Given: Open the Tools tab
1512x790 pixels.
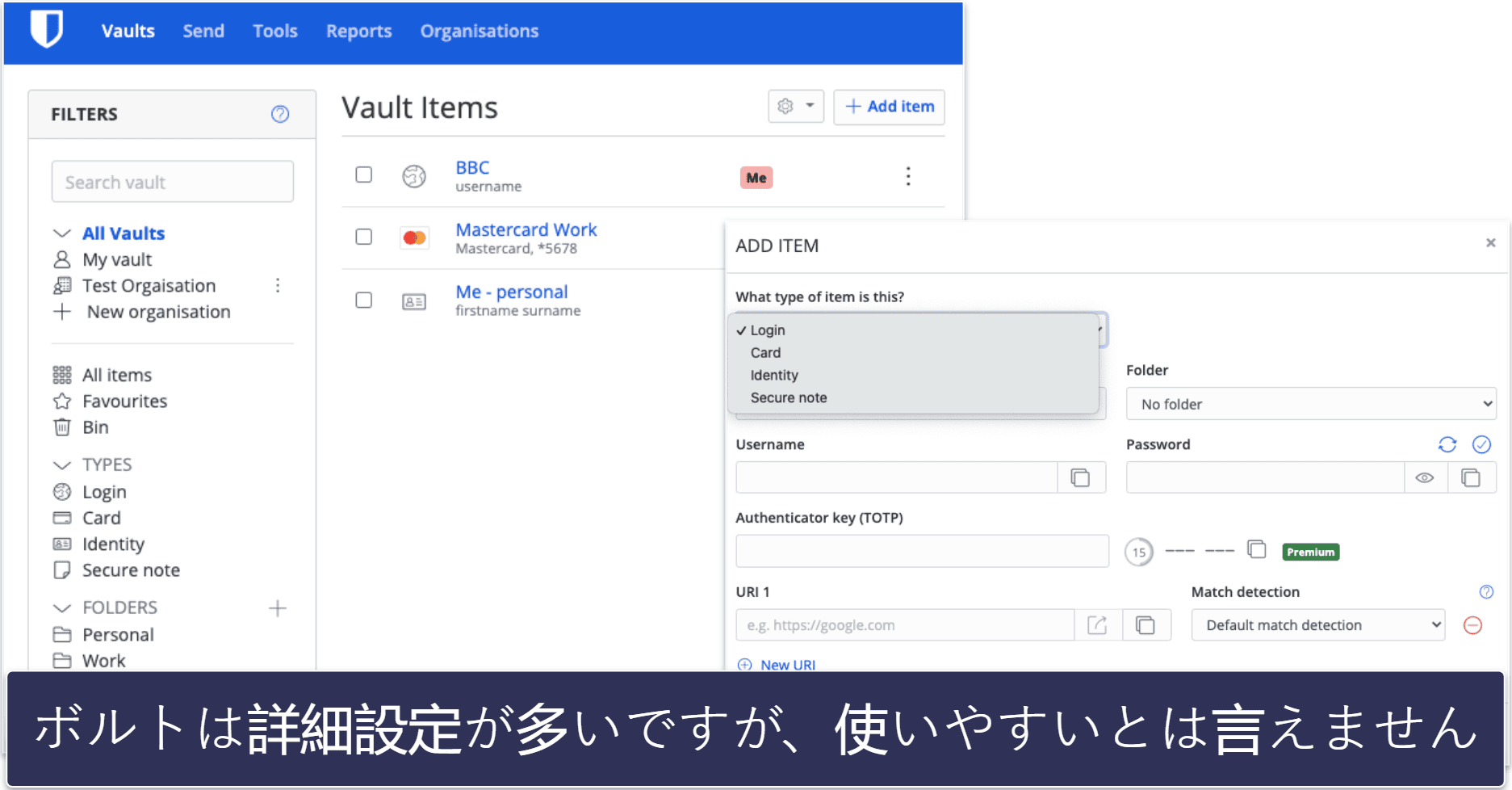Looking at the screenshot, I should [275, 31].
